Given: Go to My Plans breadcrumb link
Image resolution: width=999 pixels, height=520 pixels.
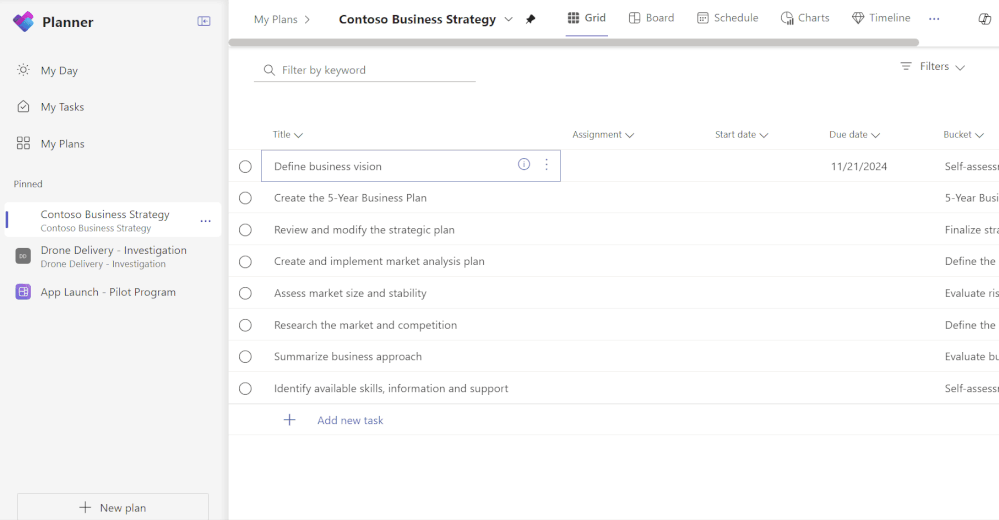Looking at the screenshot, I should click(275, 19).
